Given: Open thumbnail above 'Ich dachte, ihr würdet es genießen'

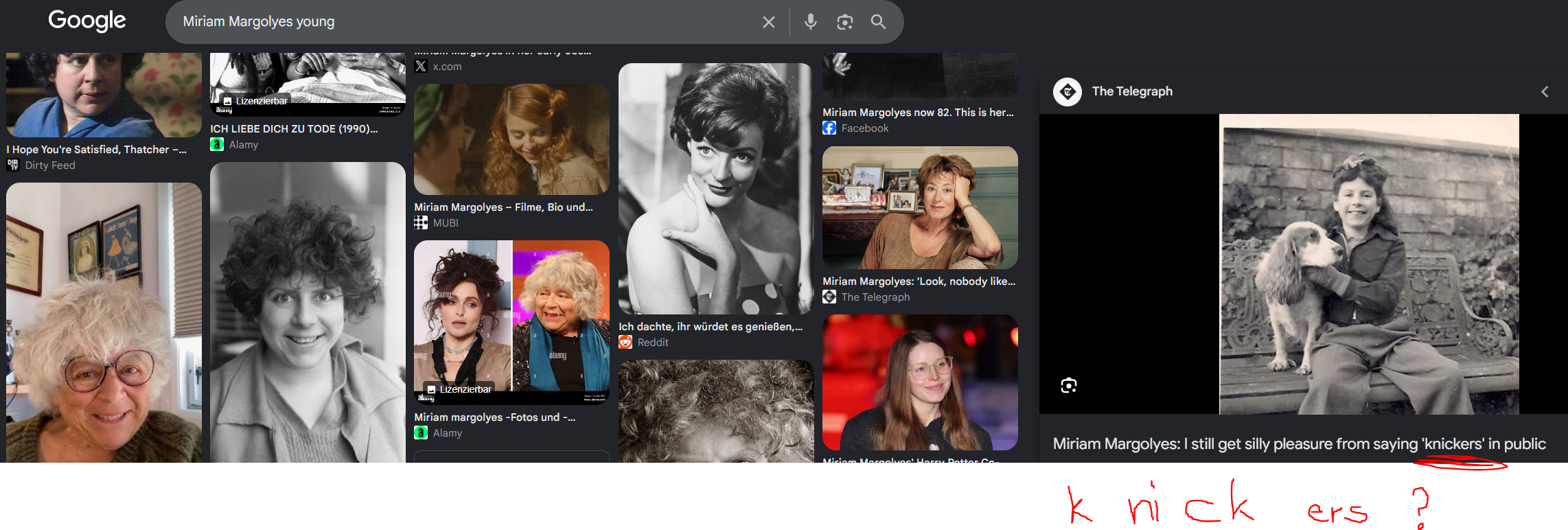Looking at the screenshot, I should (x=715, y=189).
